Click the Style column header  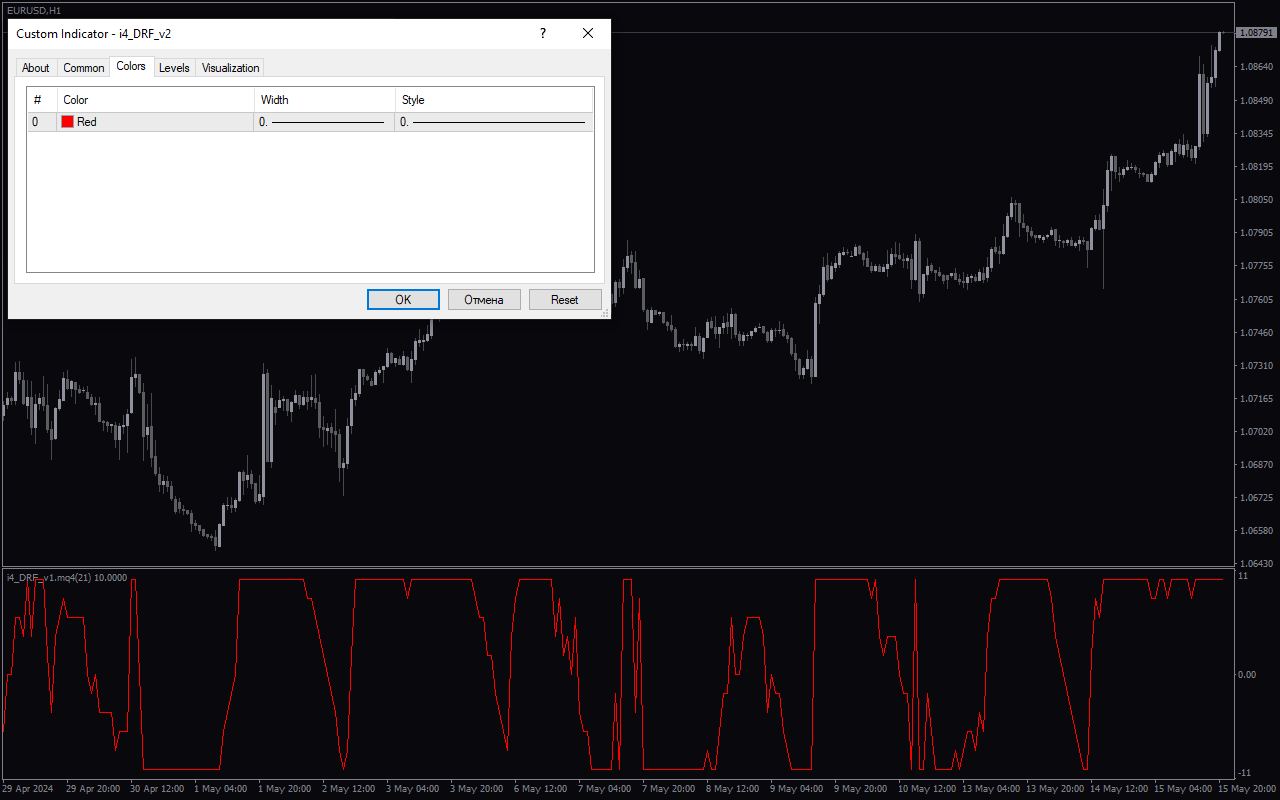pyautogui.click(x=495, y=100)
